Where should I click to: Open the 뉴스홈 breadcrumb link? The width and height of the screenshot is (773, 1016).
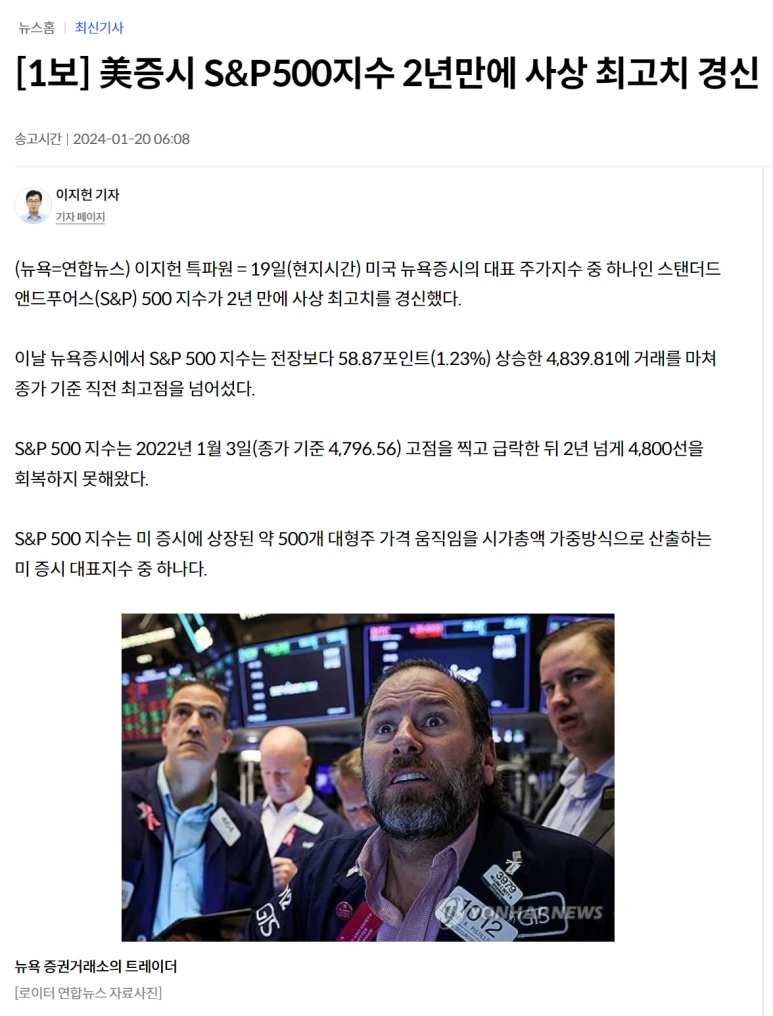(37, 28)
